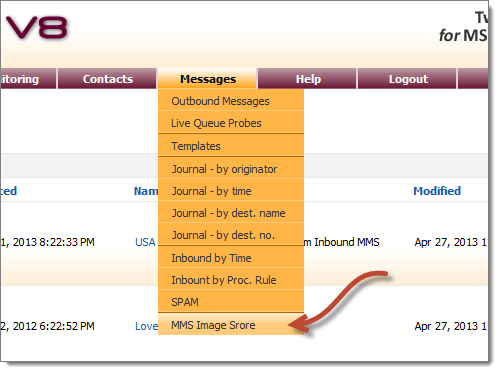Open the USA name link

[x=145, y=242]
